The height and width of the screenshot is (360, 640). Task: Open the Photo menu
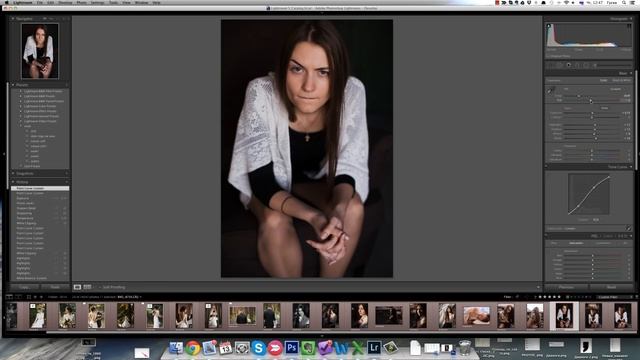click(81, 2)
